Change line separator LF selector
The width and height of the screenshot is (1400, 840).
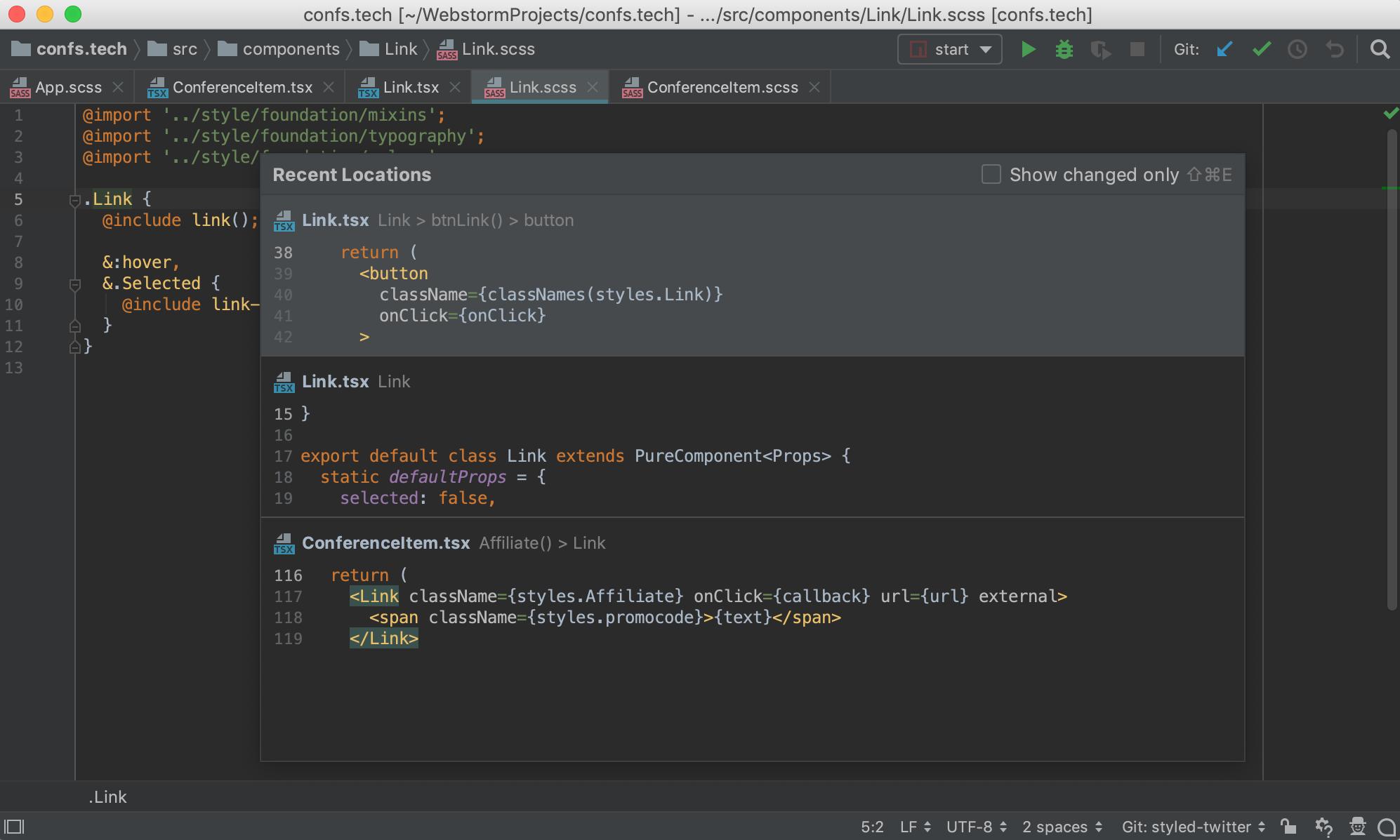(x=916, y=827)
